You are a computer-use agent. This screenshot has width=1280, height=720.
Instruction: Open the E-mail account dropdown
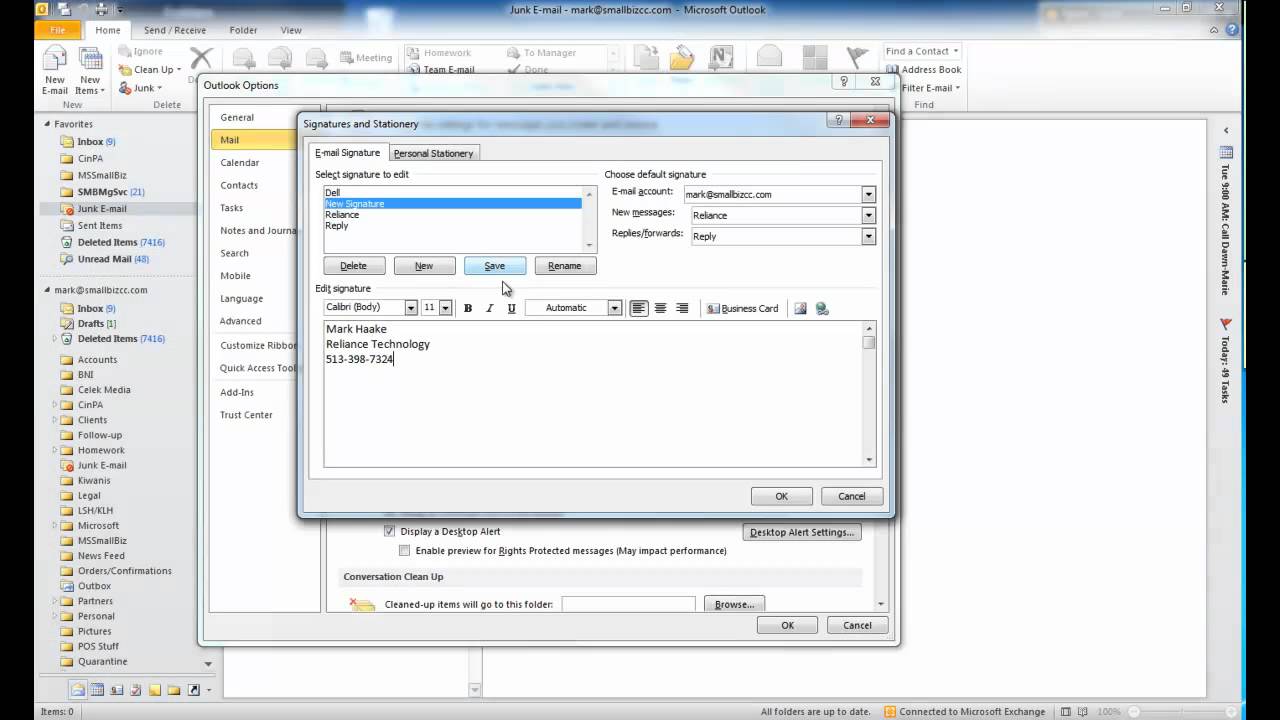(868, 195)
